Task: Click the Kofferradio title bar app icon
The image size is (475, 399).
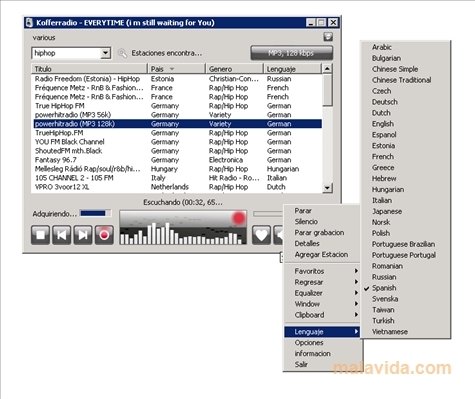Action: [x=29, y=23]
